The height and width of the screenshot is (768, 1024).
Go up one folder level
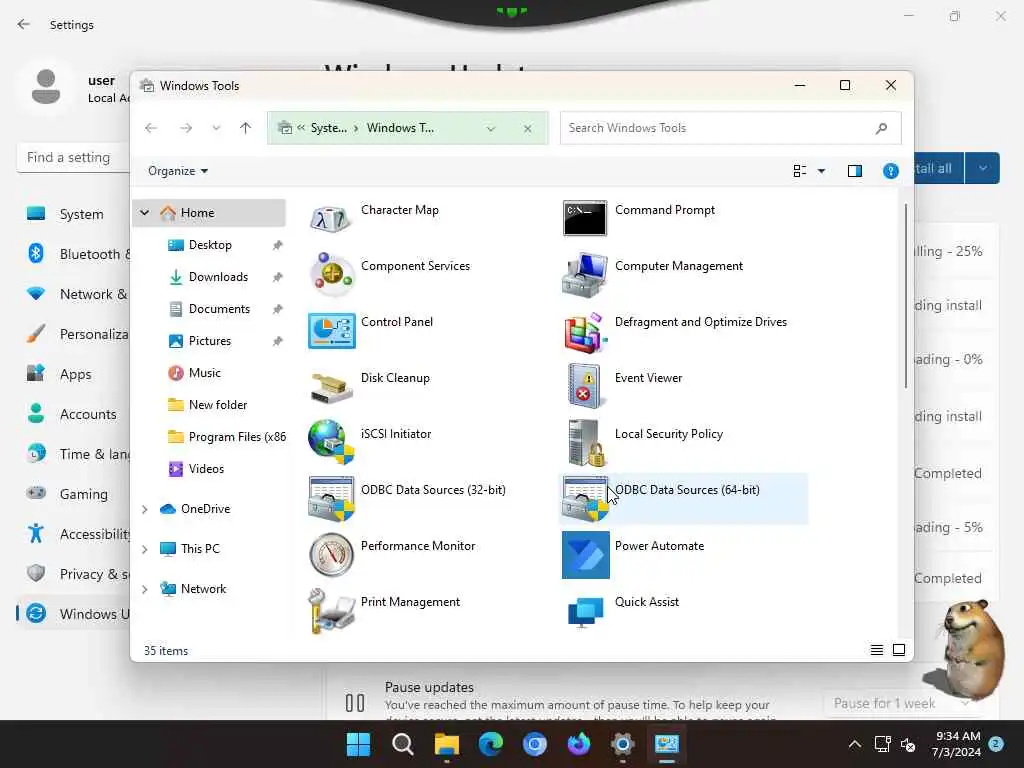pos(245,128)
